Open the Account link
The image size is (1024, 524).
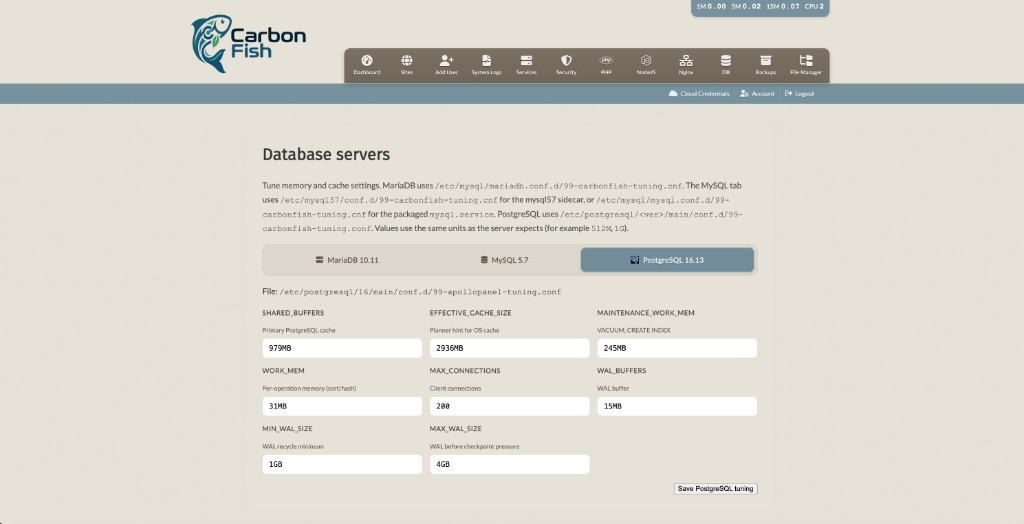(x=757, y=93)
